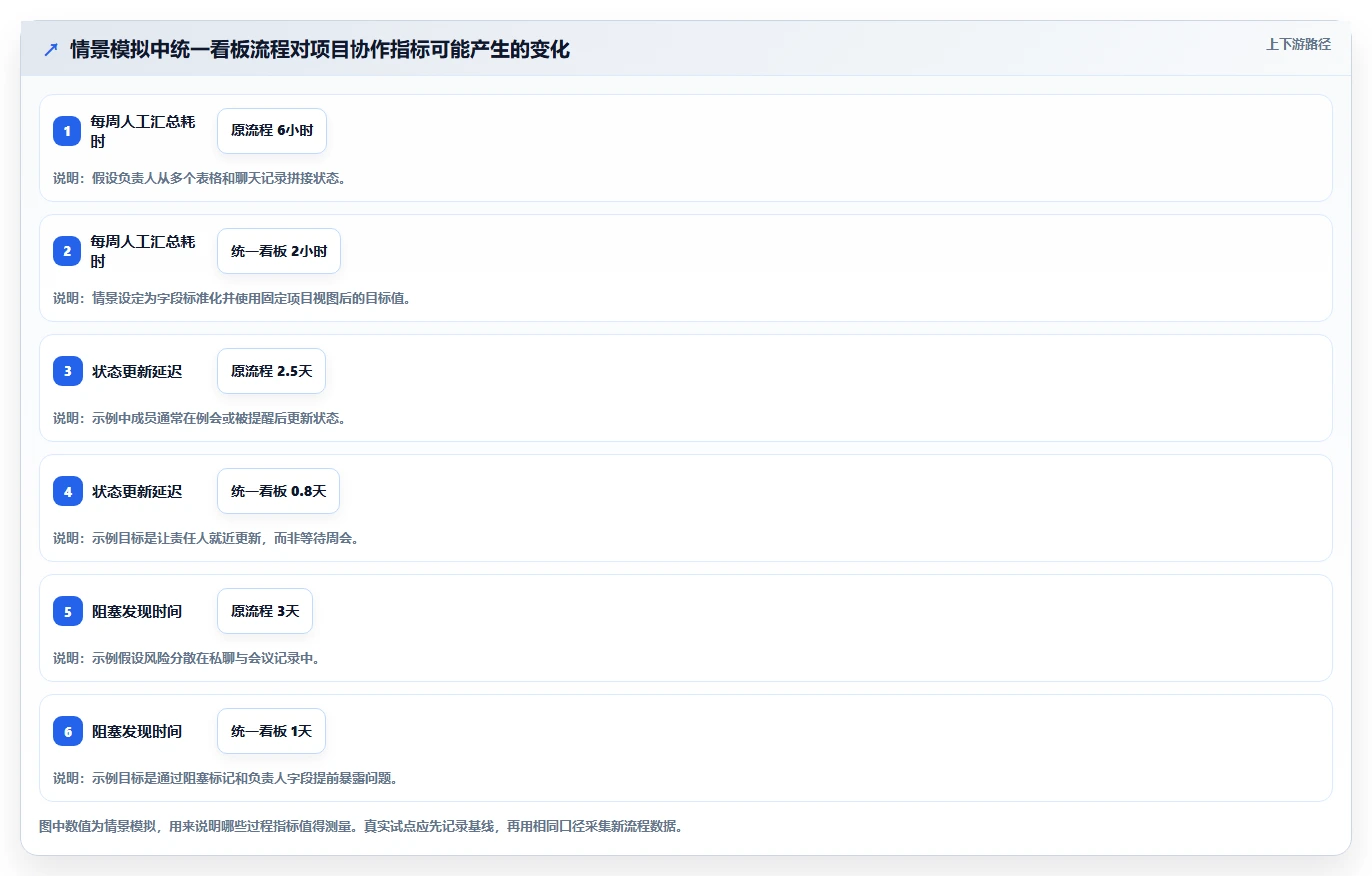Click the trend arrow icon beside the title
Viewport: 1372px width, 876px height.
pos(51,50)
